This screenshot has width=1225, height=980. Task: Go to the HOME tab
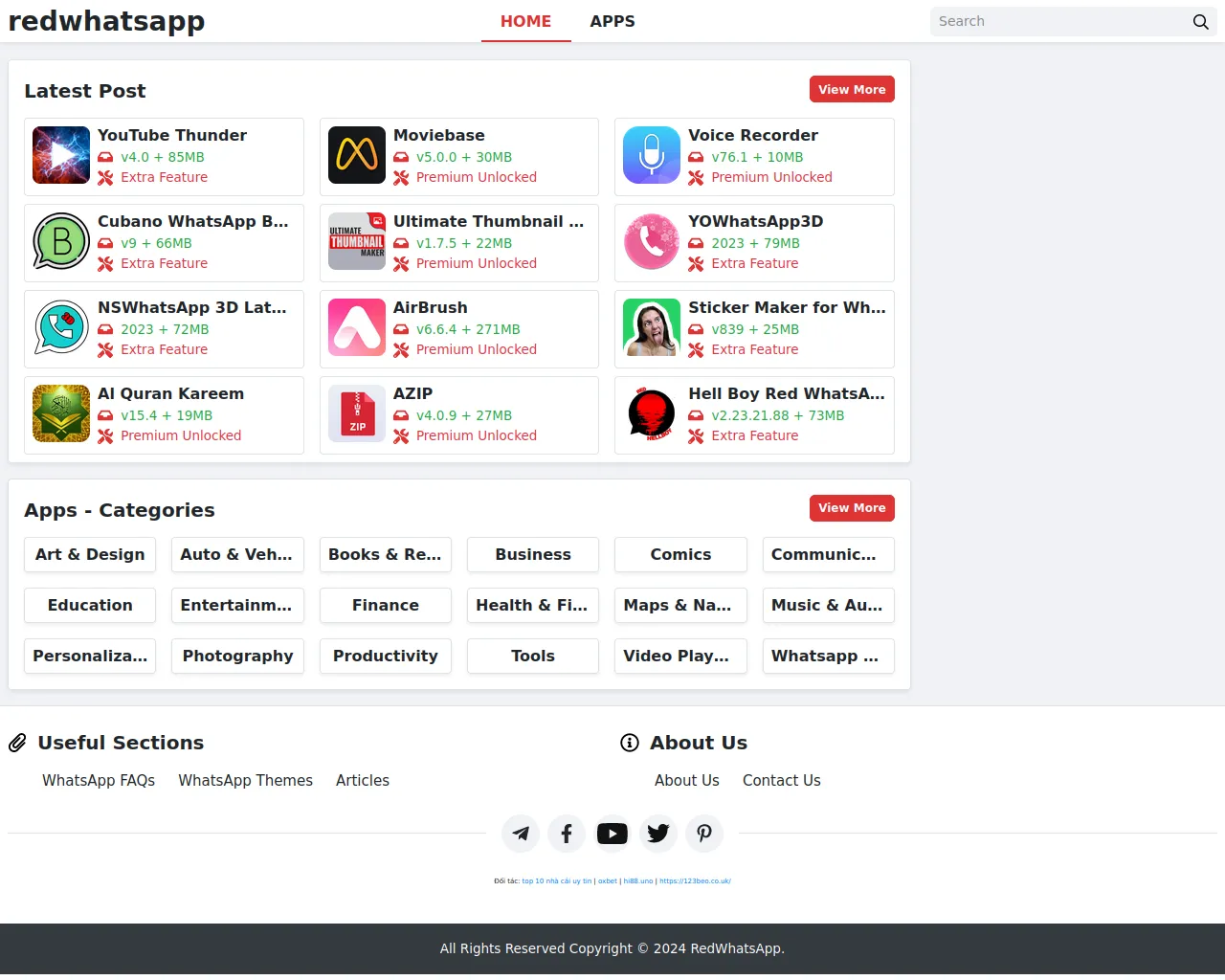[x=526, y=21]
